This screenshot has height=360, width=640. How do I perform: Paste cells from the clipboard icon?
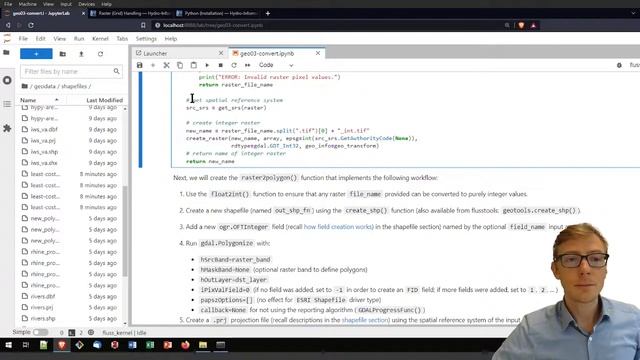coord(193,65)
